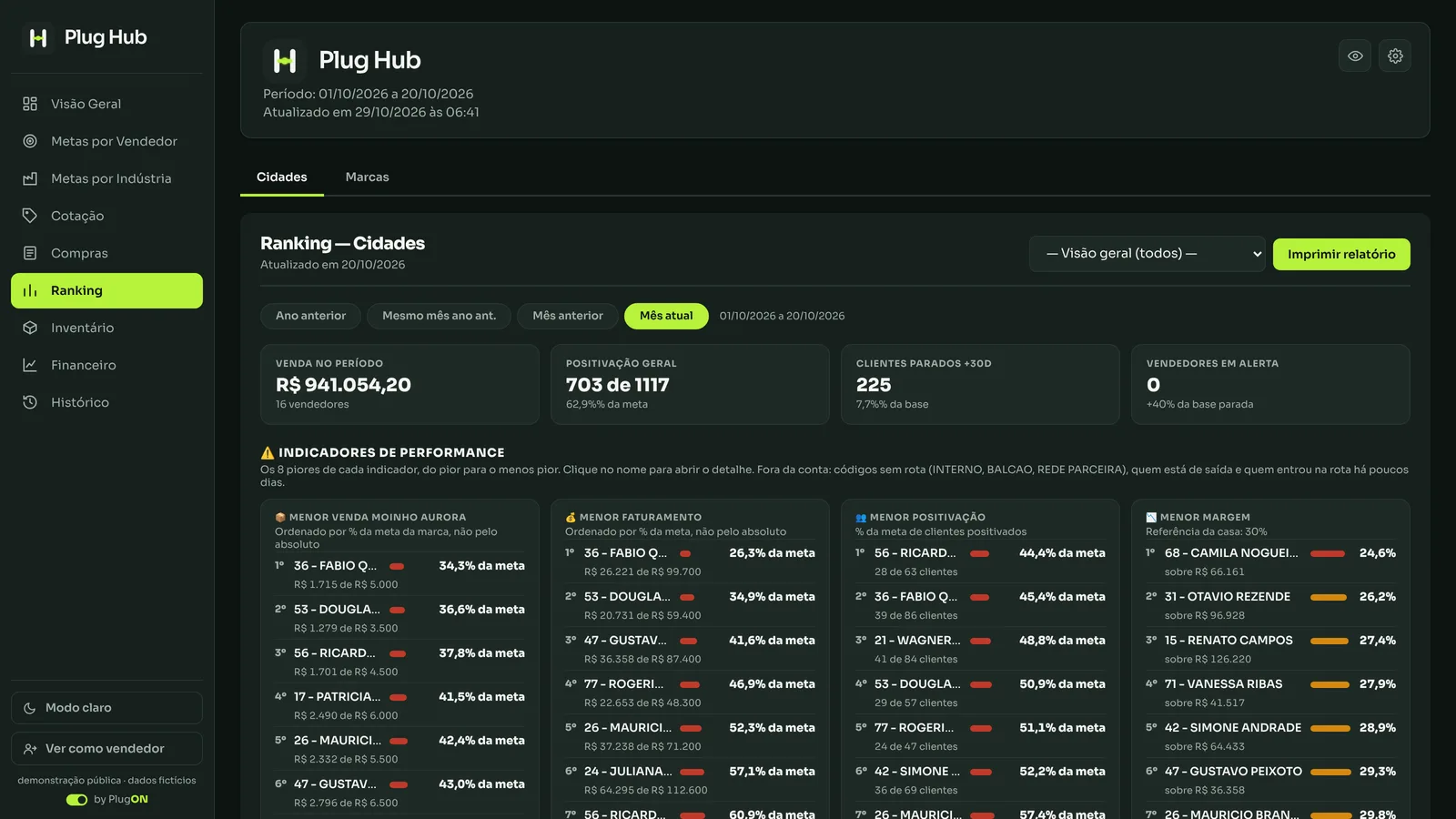Screen dimensions: 1456x819
Task: Open 47 - GUSTAVO PEIXOTO margin detail
Action: pos(1234,772)
